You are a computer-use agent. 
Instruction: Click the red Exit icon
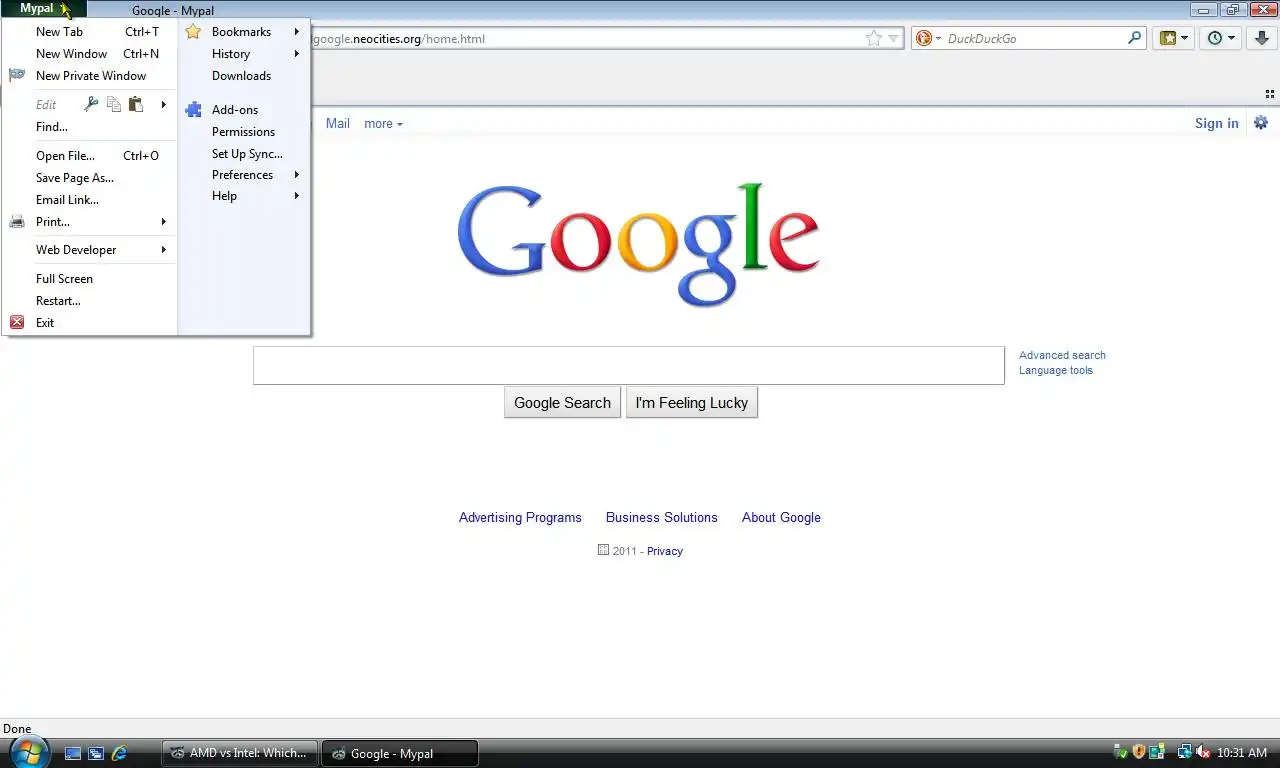[17, 322]
